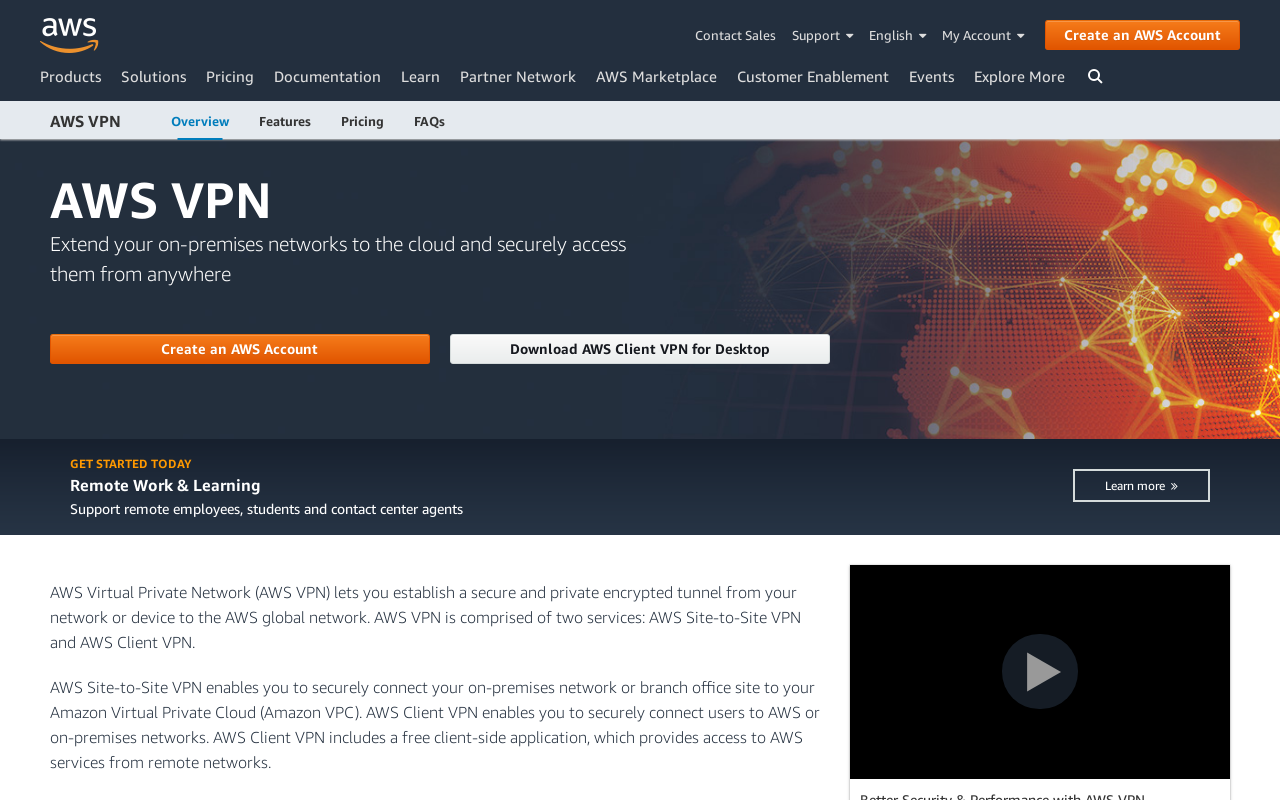Click the AWS VPN hero heading

point(161,200)
